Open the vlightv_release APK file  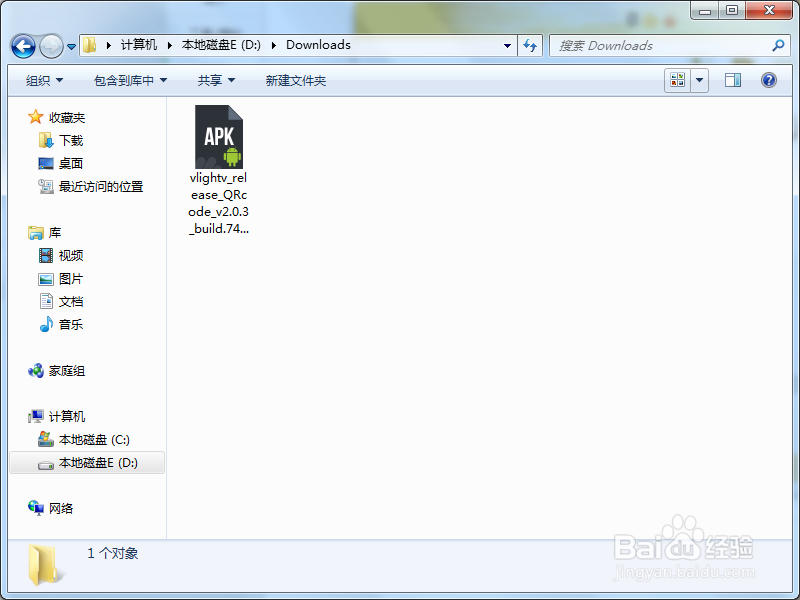pyautogui.click(x=219, y=135)
